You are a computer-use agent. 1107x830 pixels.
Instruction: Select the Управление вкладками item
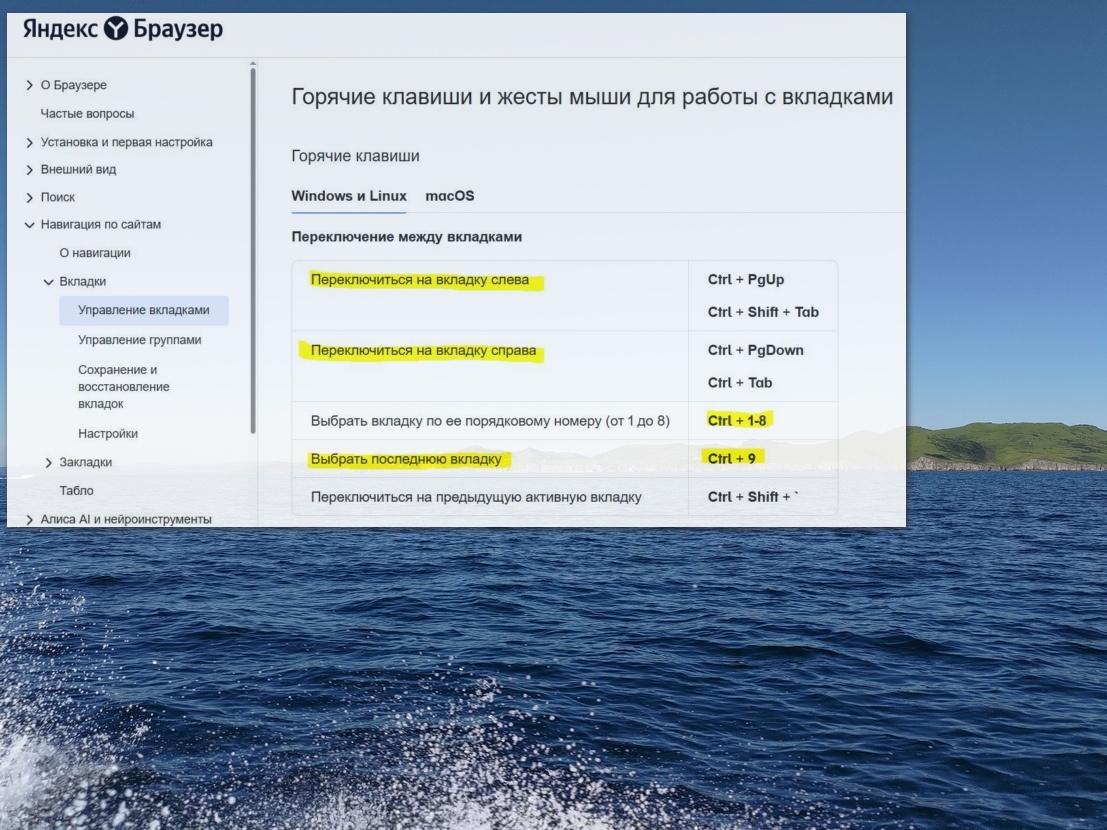144,311
